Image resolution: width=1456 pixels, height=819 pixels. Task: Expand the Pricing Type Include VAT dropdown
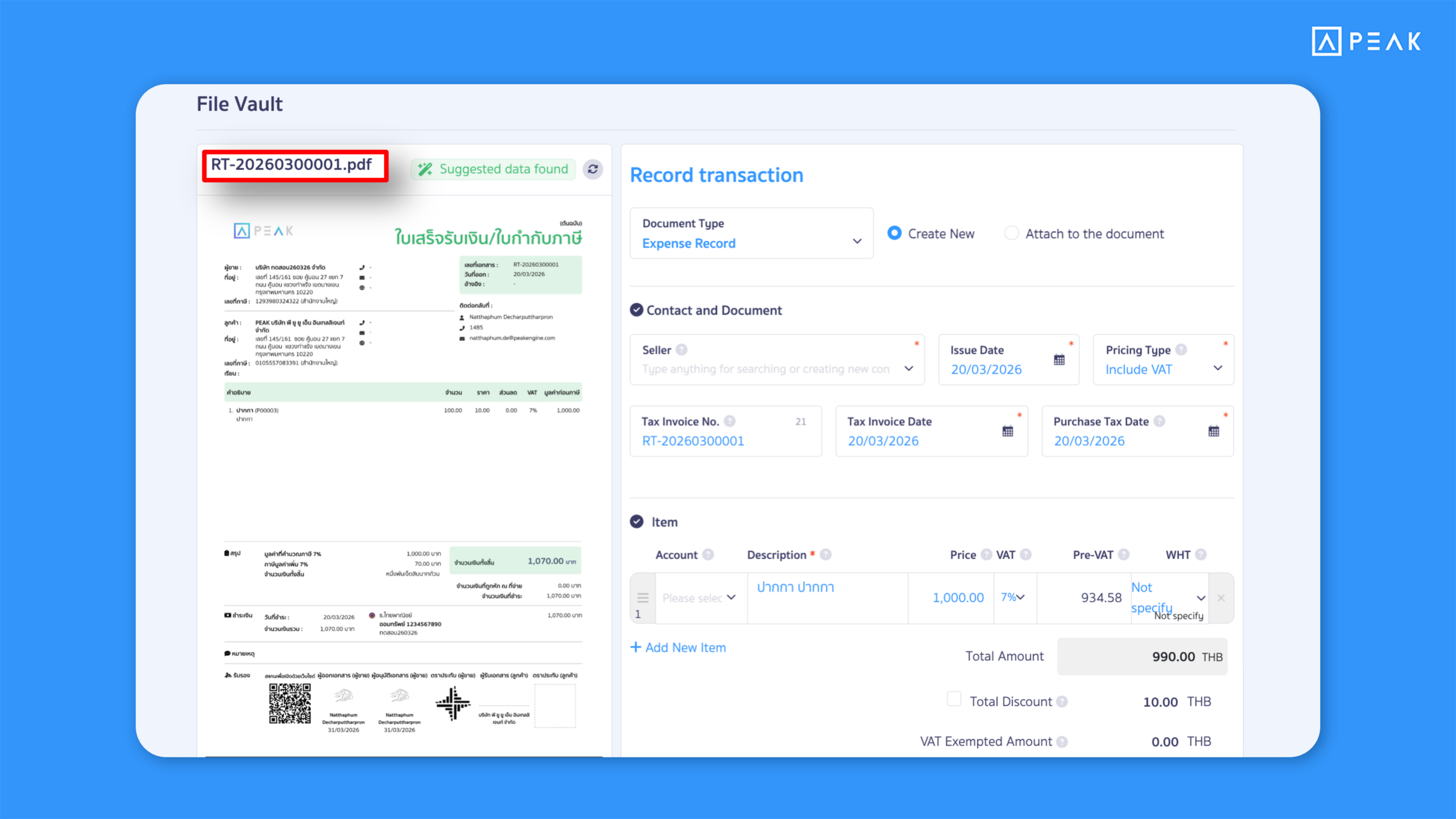tap(1218, 369)
